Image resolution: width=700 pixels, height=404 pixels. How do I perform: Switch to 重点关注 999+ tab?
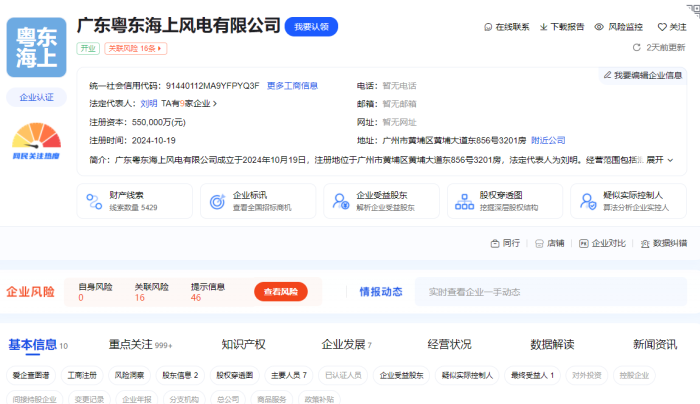pyautogui.click(x=140, y=345)
